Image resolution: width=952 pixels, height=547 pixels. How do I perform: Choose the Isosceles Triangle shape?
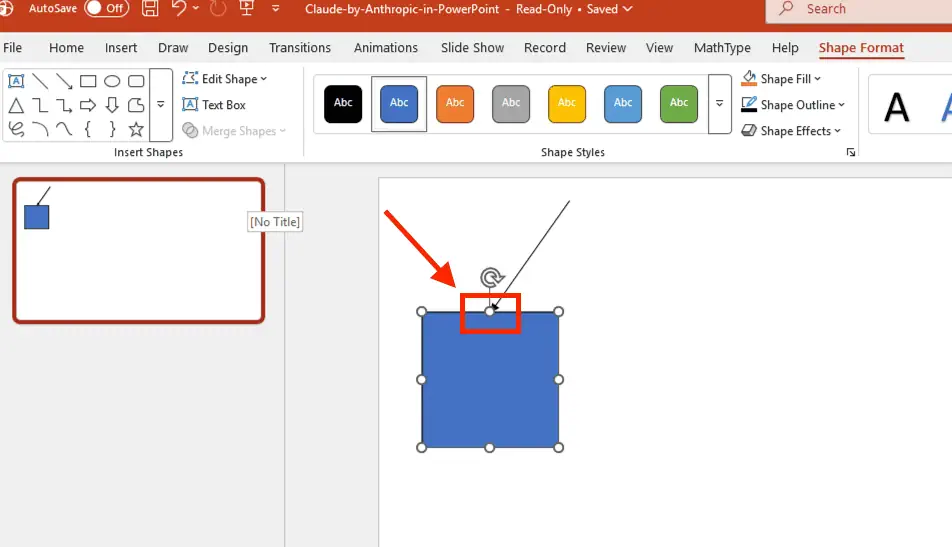tap(16, 105)
